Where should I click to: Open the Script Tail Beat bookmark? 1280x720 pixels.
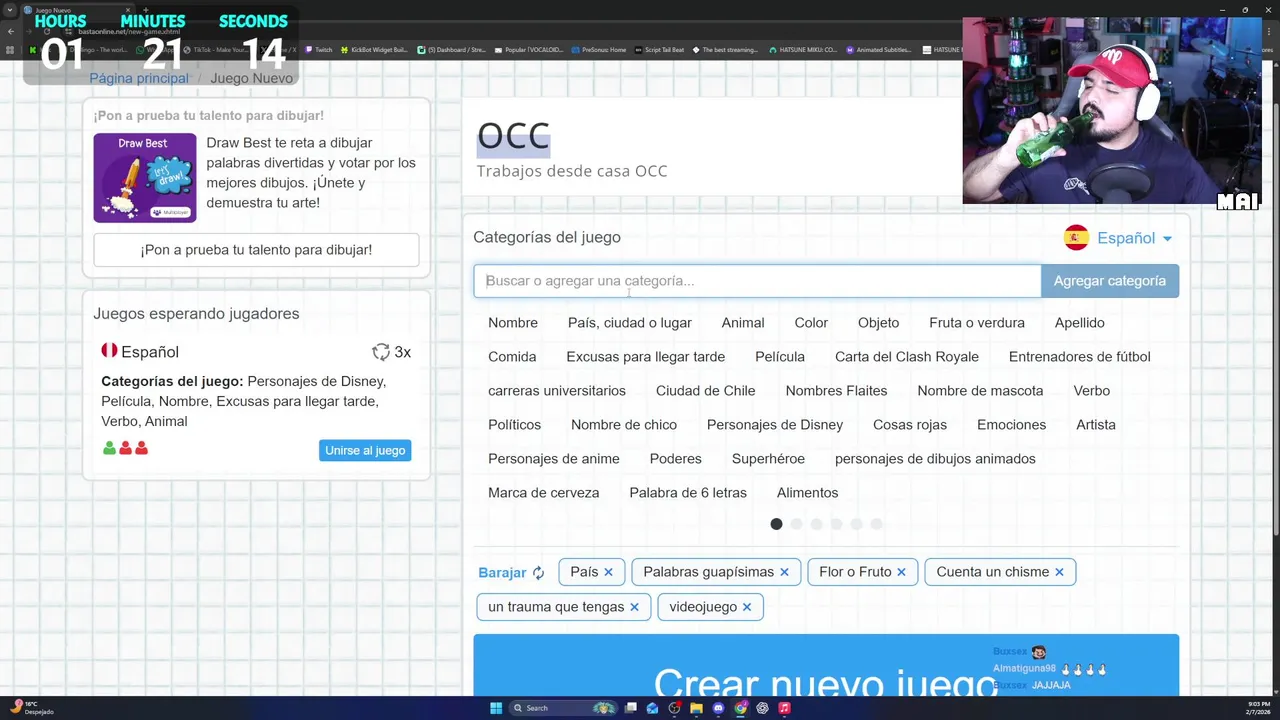659,49
